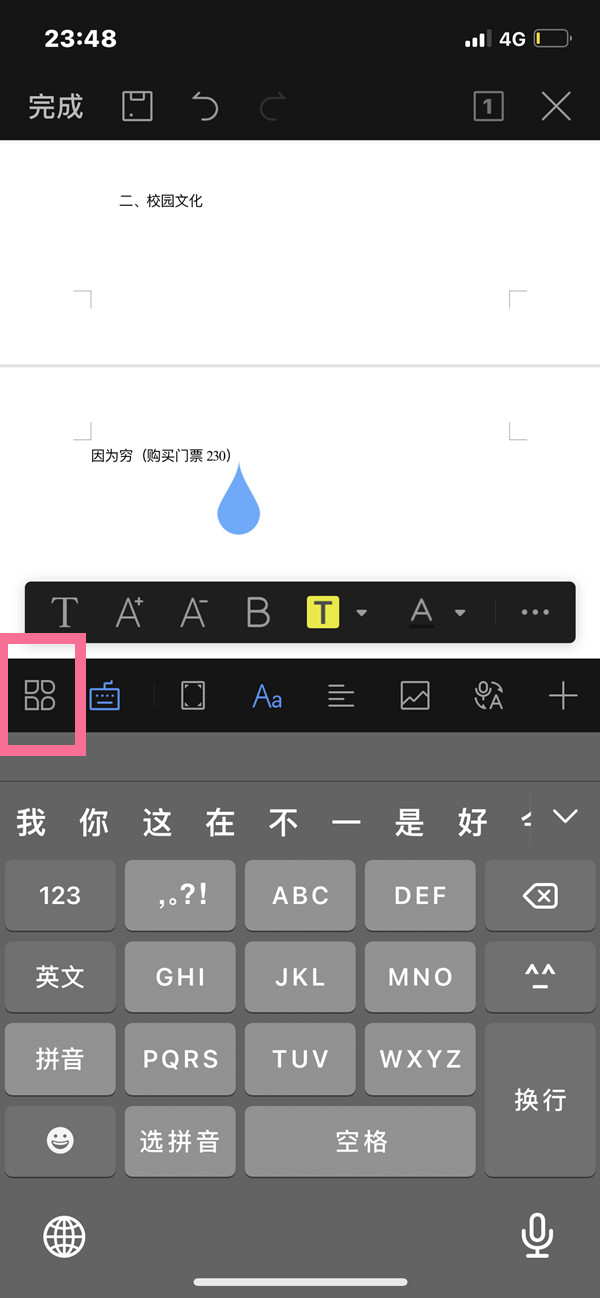The image size is (600, 1298).
Task: Open the four-squares tools panel icon
Action: [40, 695]
